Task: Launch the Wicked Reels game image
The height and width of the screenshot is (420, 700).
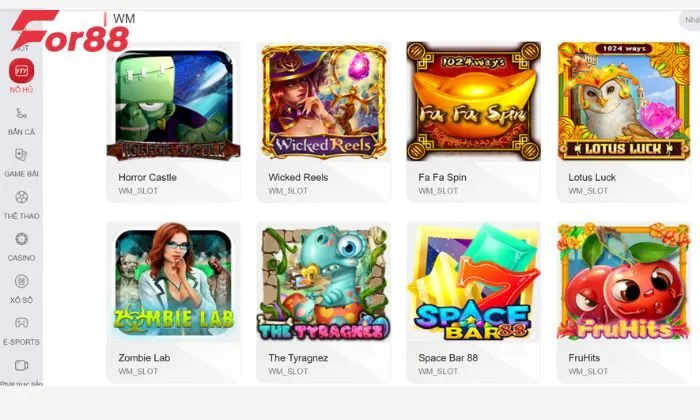Action: click(x=324, y=102)
